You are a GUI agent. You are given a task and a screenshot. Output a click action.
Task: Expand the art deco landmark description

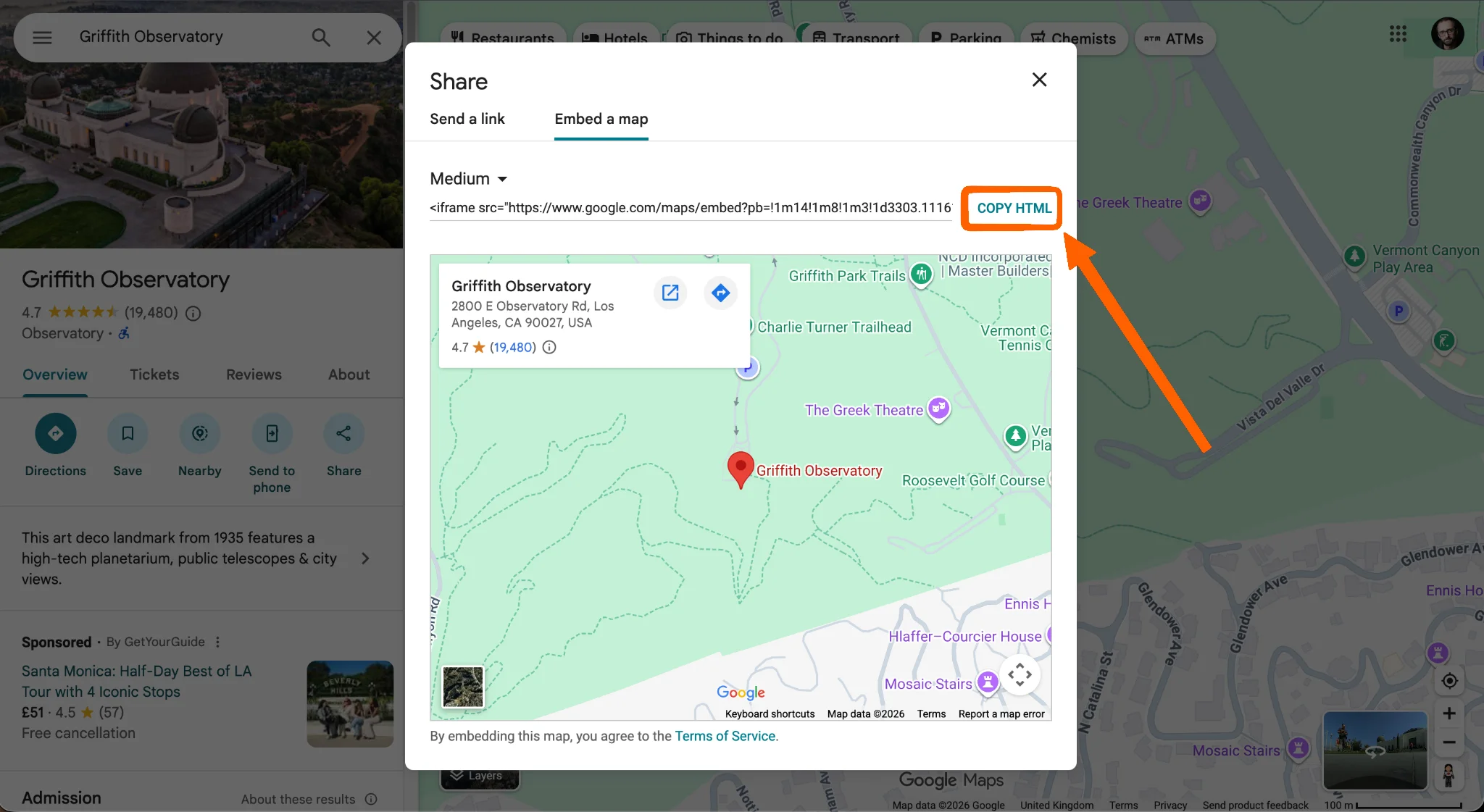(x=365, y=558)
